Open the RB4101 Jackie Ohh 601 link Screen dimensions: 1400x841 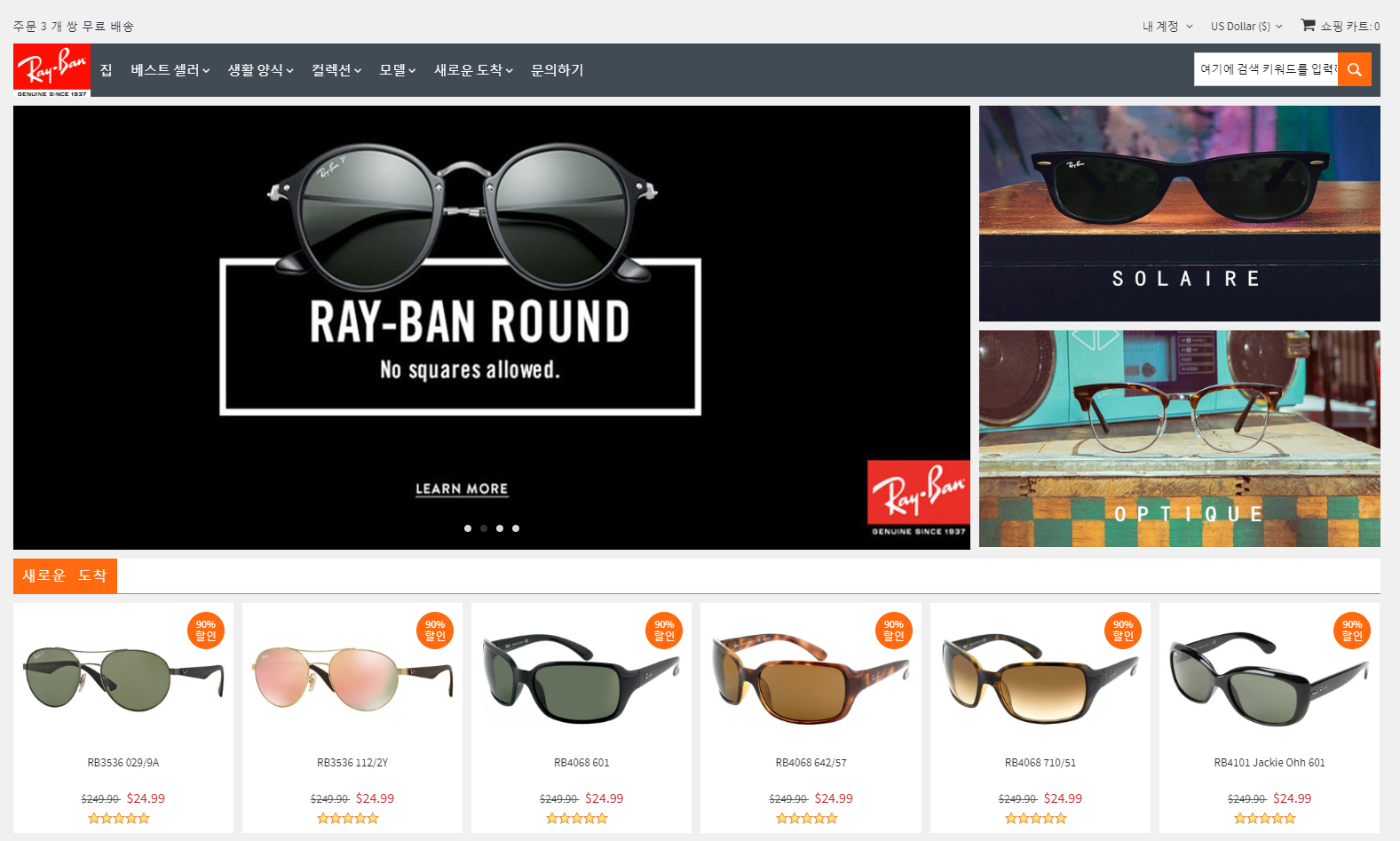(1269, 763)
